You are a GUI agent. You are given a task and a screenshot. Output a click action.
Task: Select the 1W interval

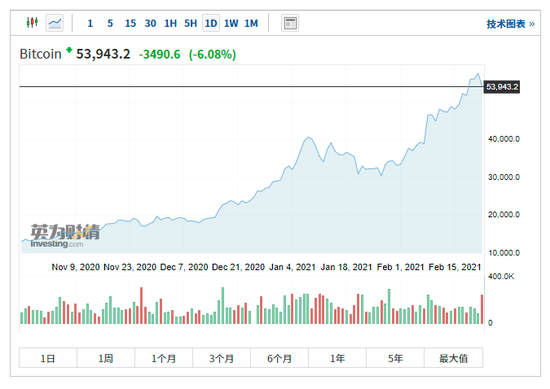pyautogui.click(x=231, y=24)
